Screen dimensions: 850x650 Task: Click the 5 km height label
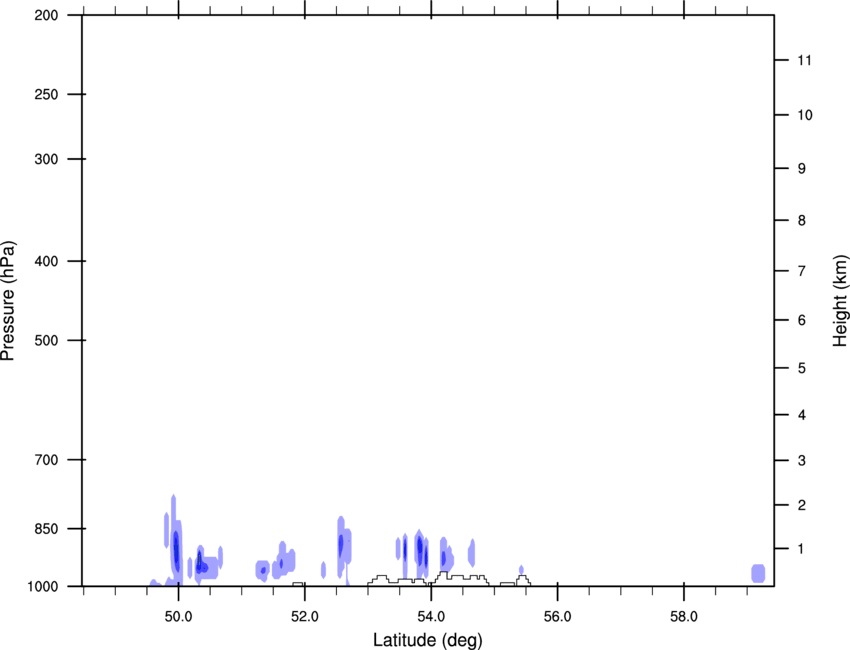802,368
